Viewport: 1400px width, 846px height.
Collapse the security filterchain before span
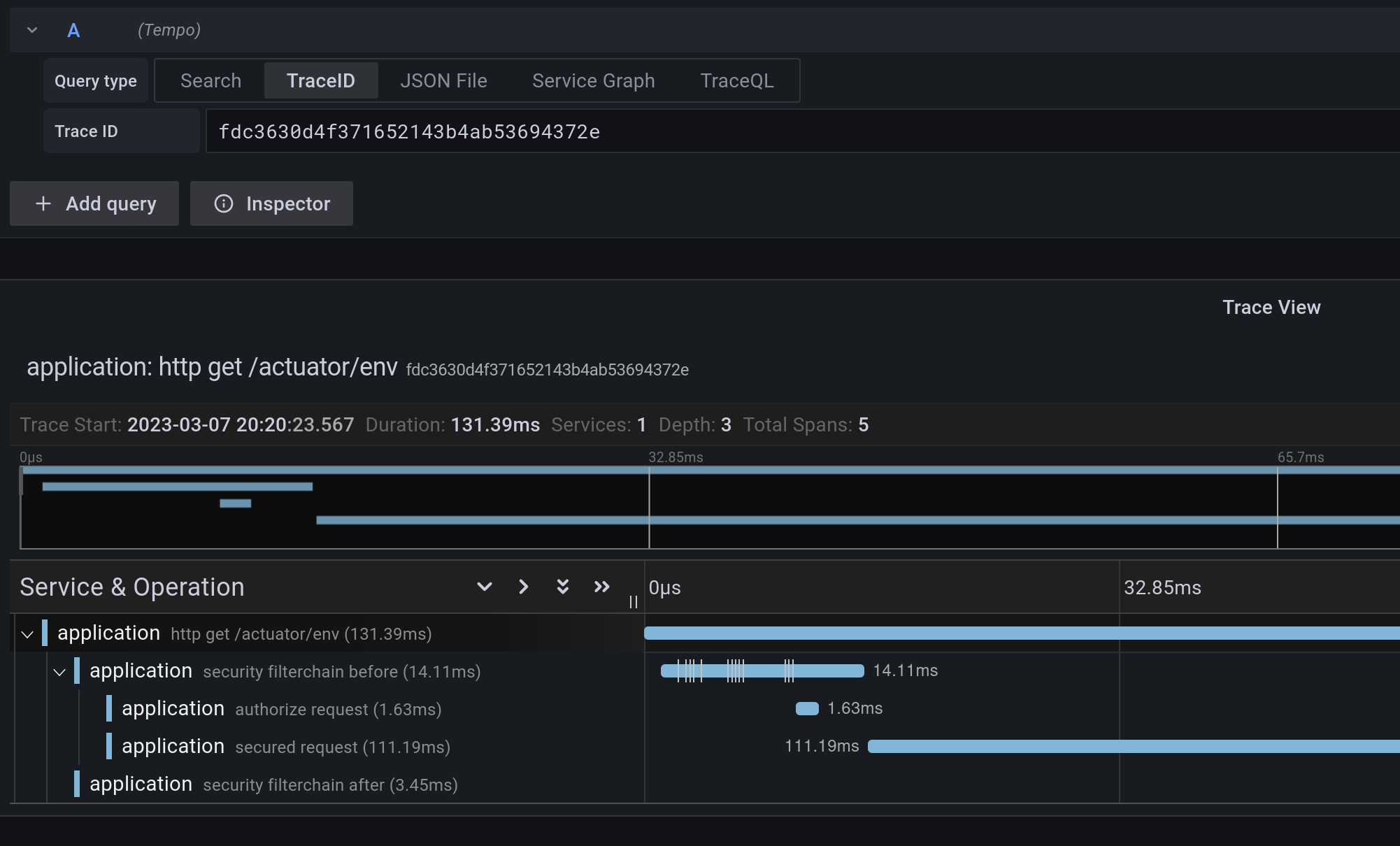(x=60, y=672)
